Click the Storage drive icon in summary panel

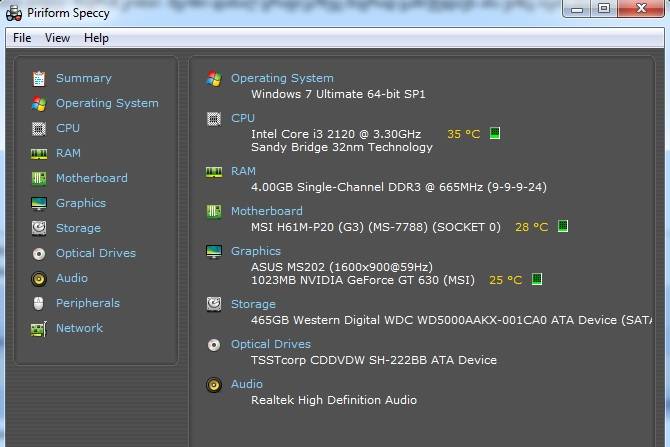(214, 304)
